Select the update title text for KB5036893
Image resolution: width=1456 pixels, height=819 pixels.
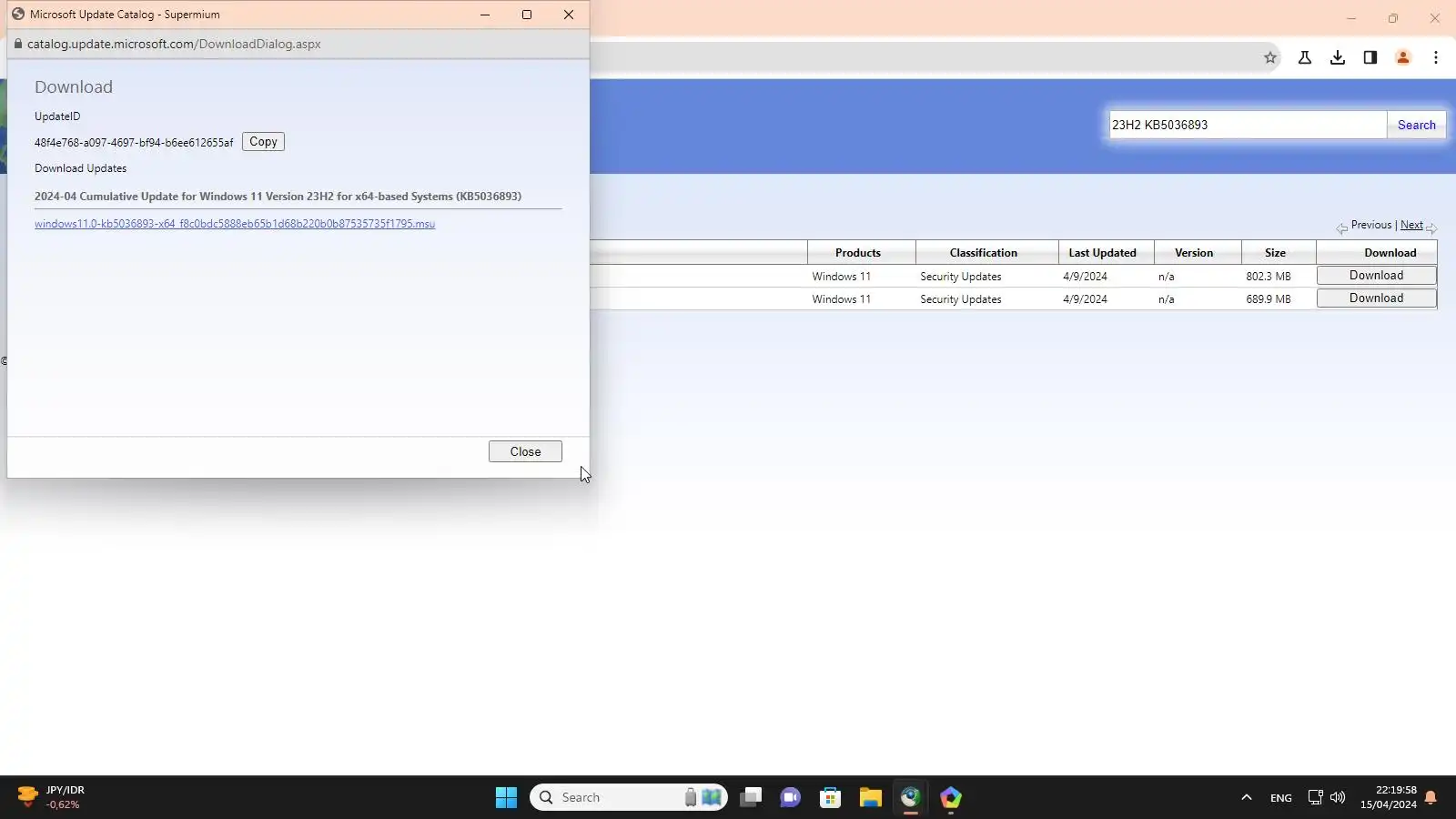pos(278,197)
